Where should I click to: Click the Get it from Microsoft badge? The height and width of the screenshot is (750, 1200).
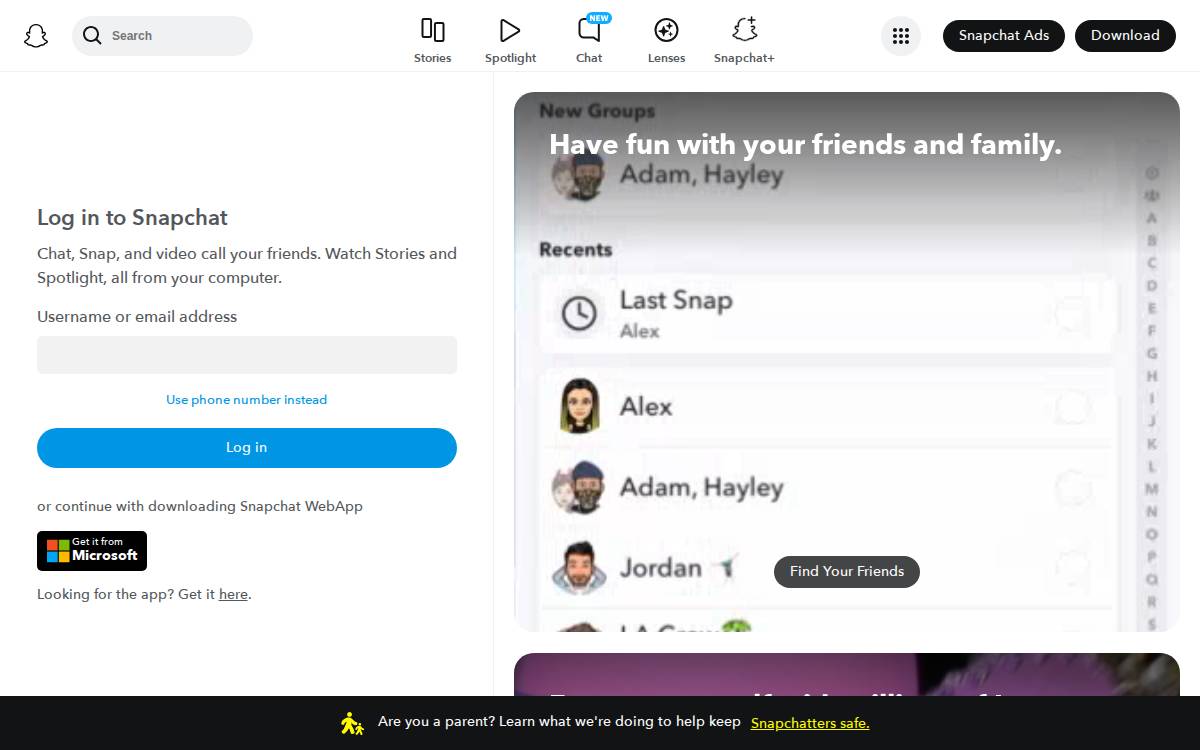92,551
